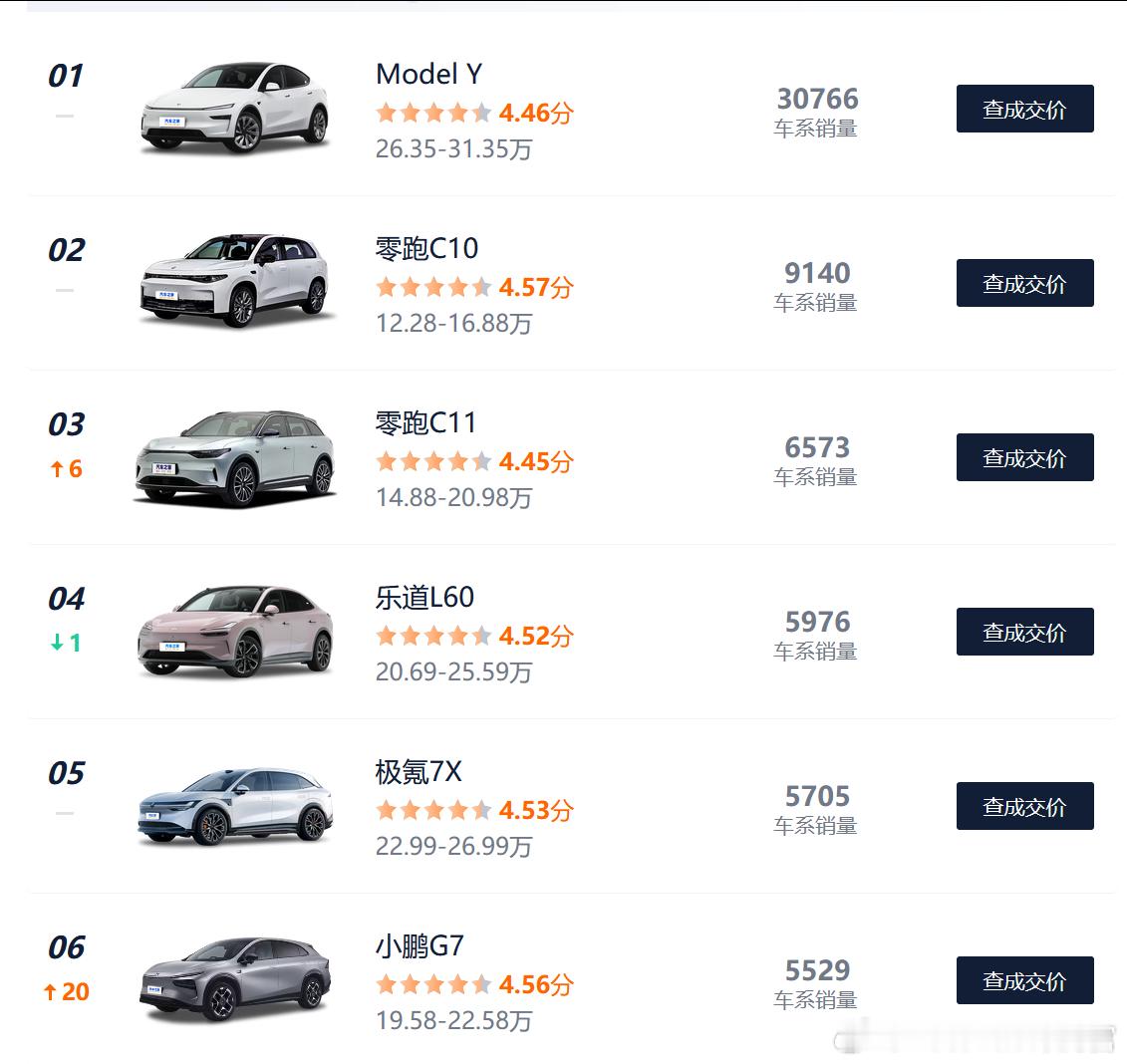
Task: Check transaction price for 乐道L60
Action: pyautogui.click(x=1025, y=633)
